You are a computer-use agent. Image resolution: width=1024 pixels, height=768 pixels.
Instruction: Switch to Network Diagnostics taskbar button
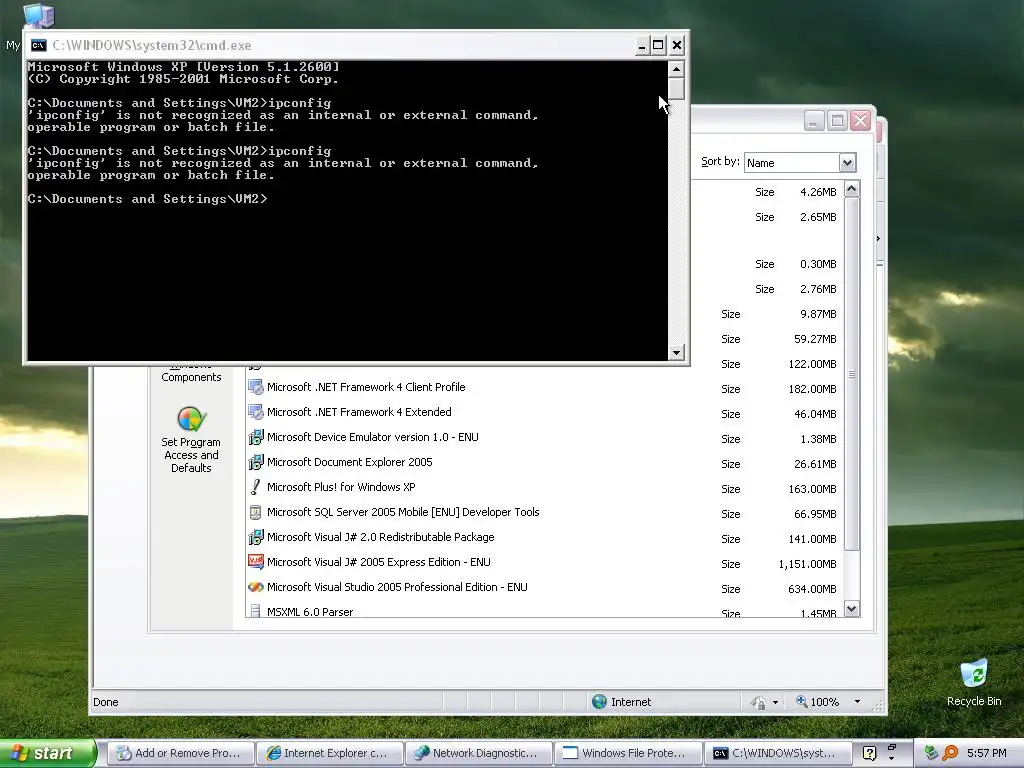(x=479, y=753)
